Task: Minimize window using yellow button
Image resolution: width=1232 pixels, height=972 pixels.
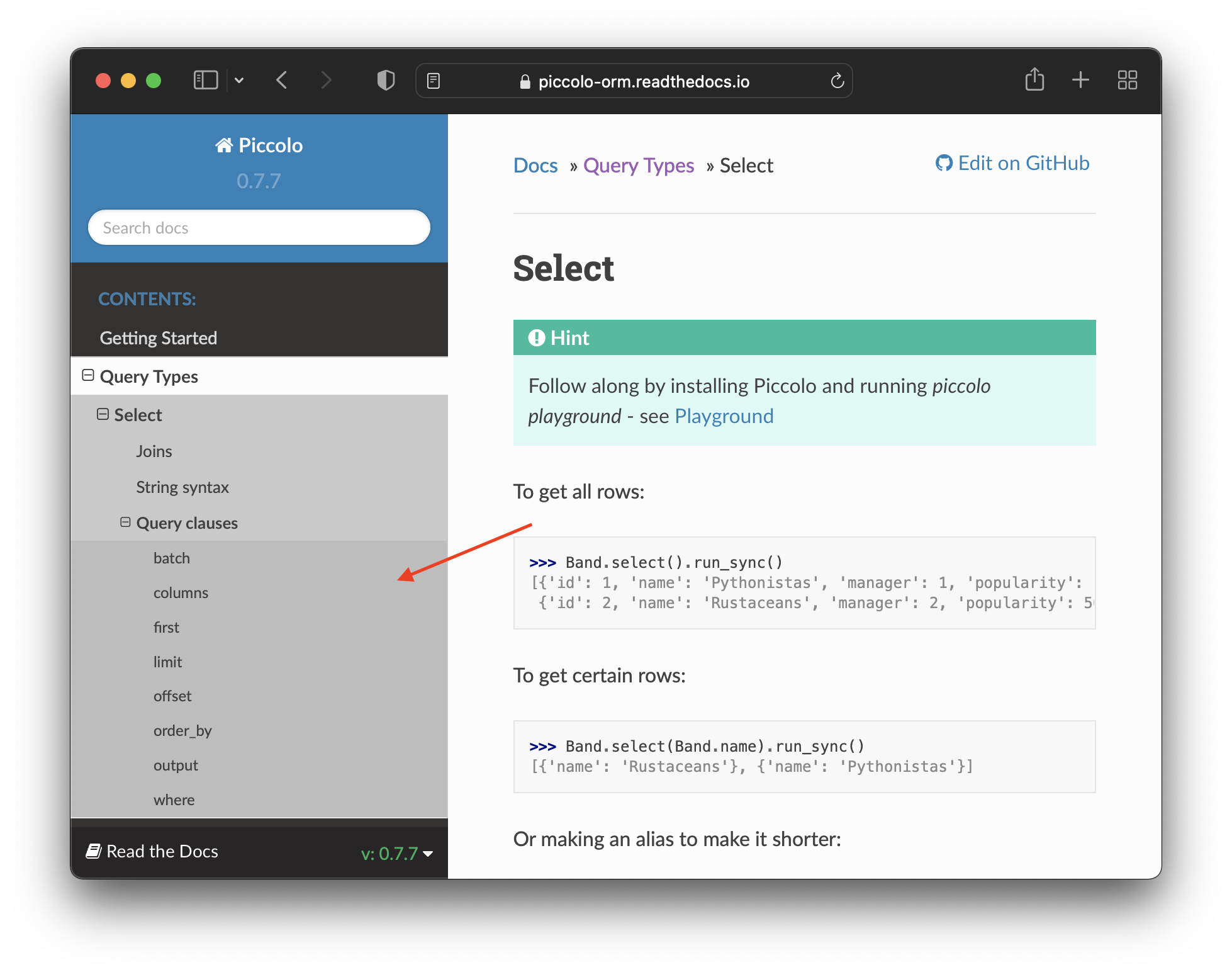Action: 128,81
